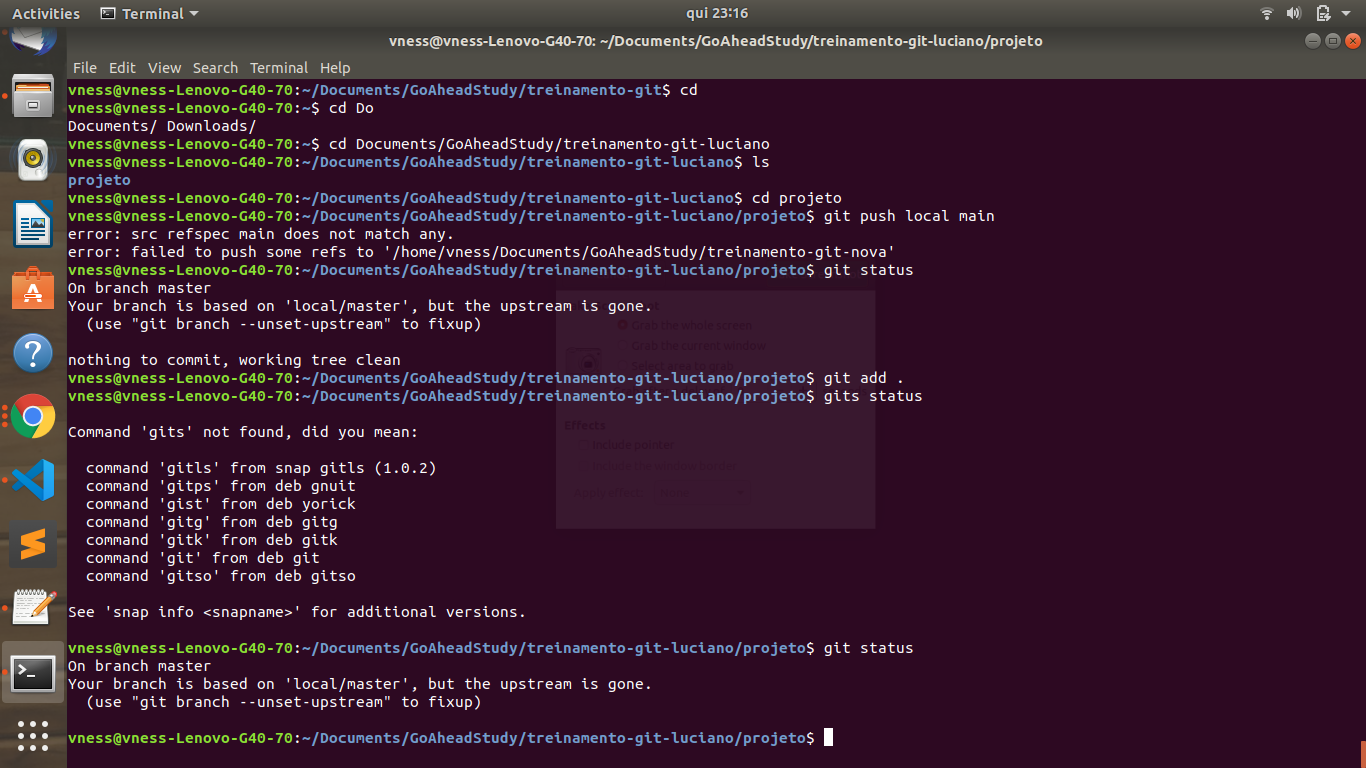The width and height of the screenshot is (1366, 768).
Task: Click the 'gist' from deb yorick line
Action: click(x=221, y=504)
